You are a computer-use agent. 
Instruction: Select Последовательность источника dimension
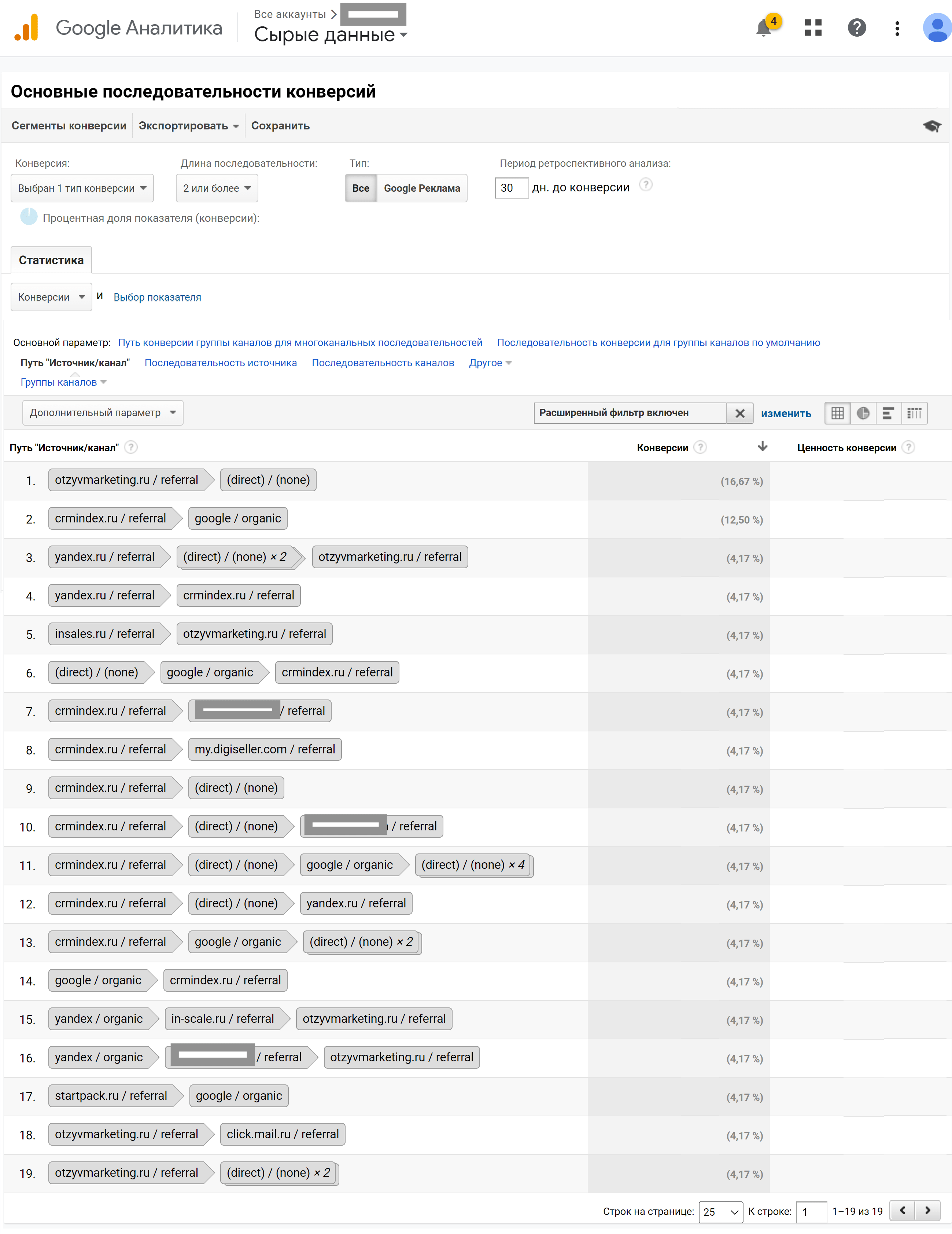(x=221, y=363)
